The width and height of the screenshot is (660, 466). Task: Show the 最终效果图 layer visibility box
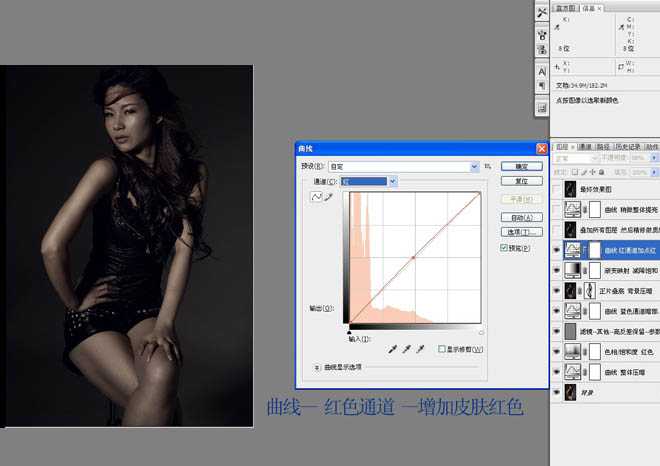556,189
